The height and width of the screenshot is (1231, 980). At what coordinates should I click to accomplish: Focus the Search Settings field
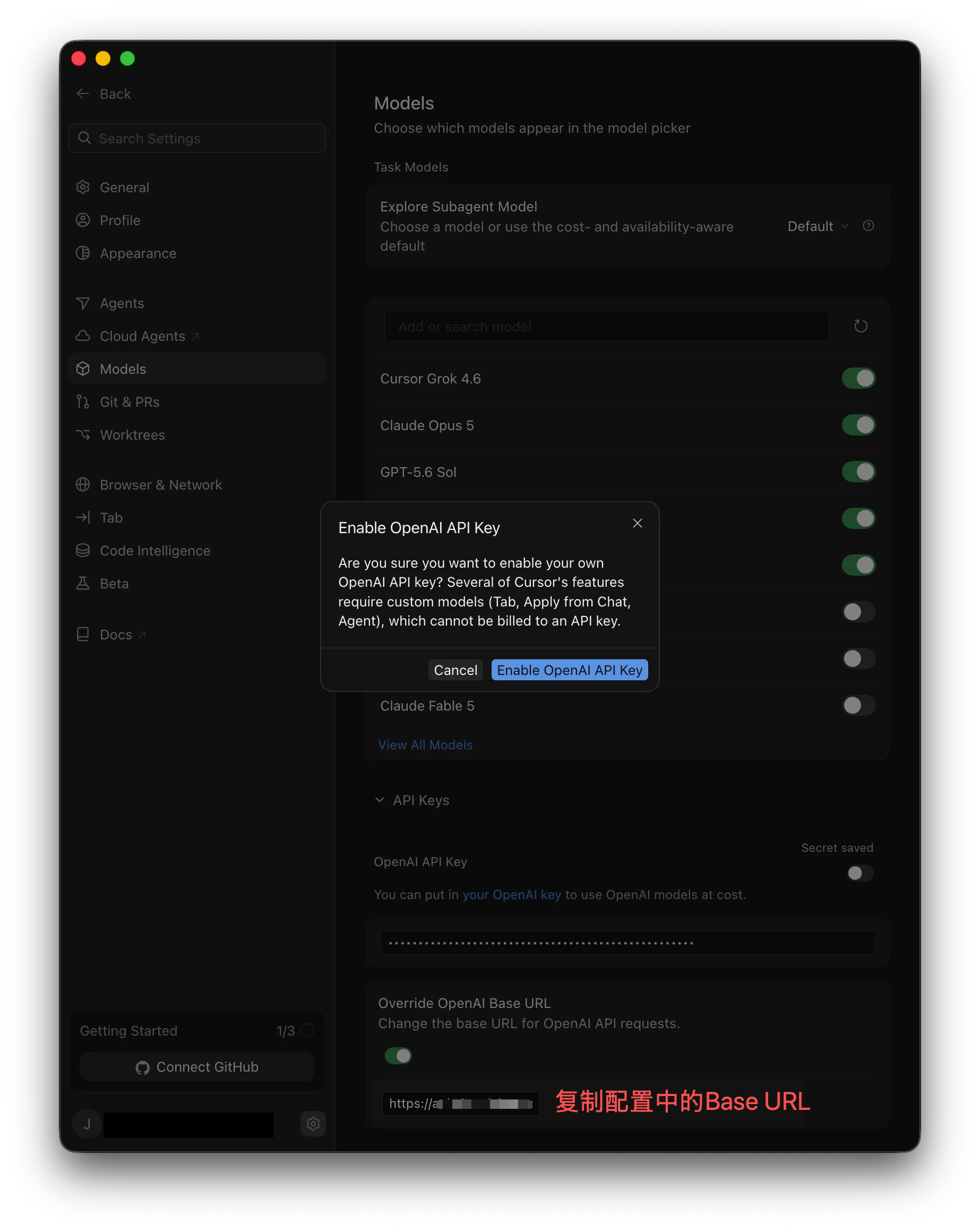pos(197,138)
